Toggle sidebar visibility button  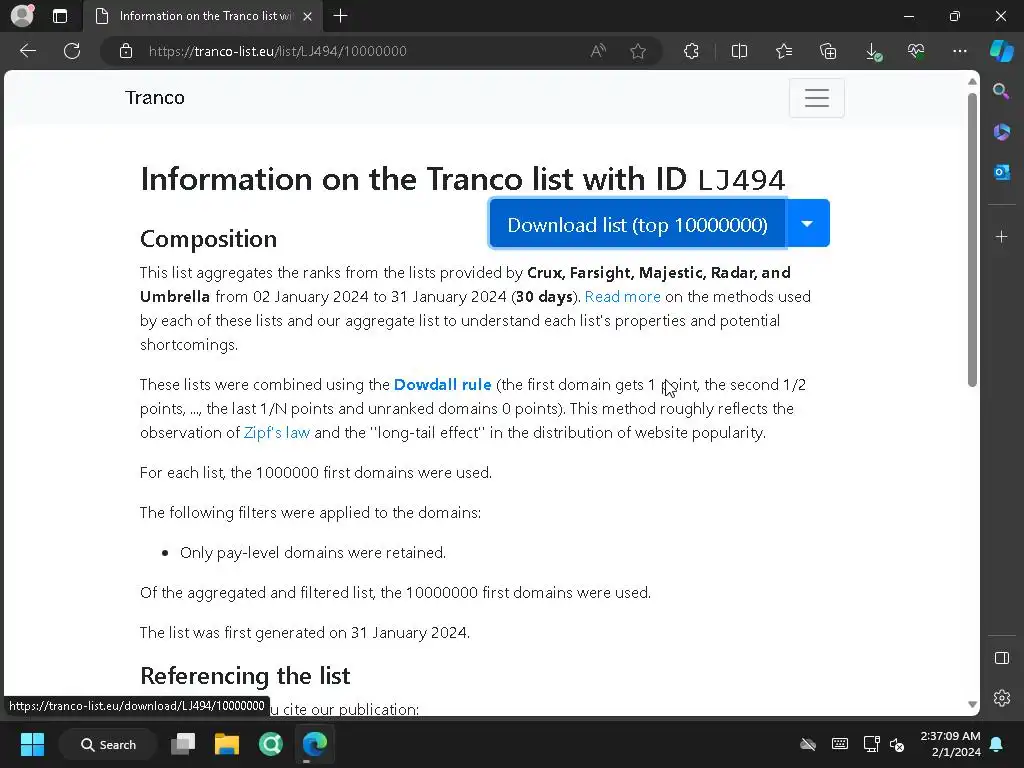[x=1001, y=658]
